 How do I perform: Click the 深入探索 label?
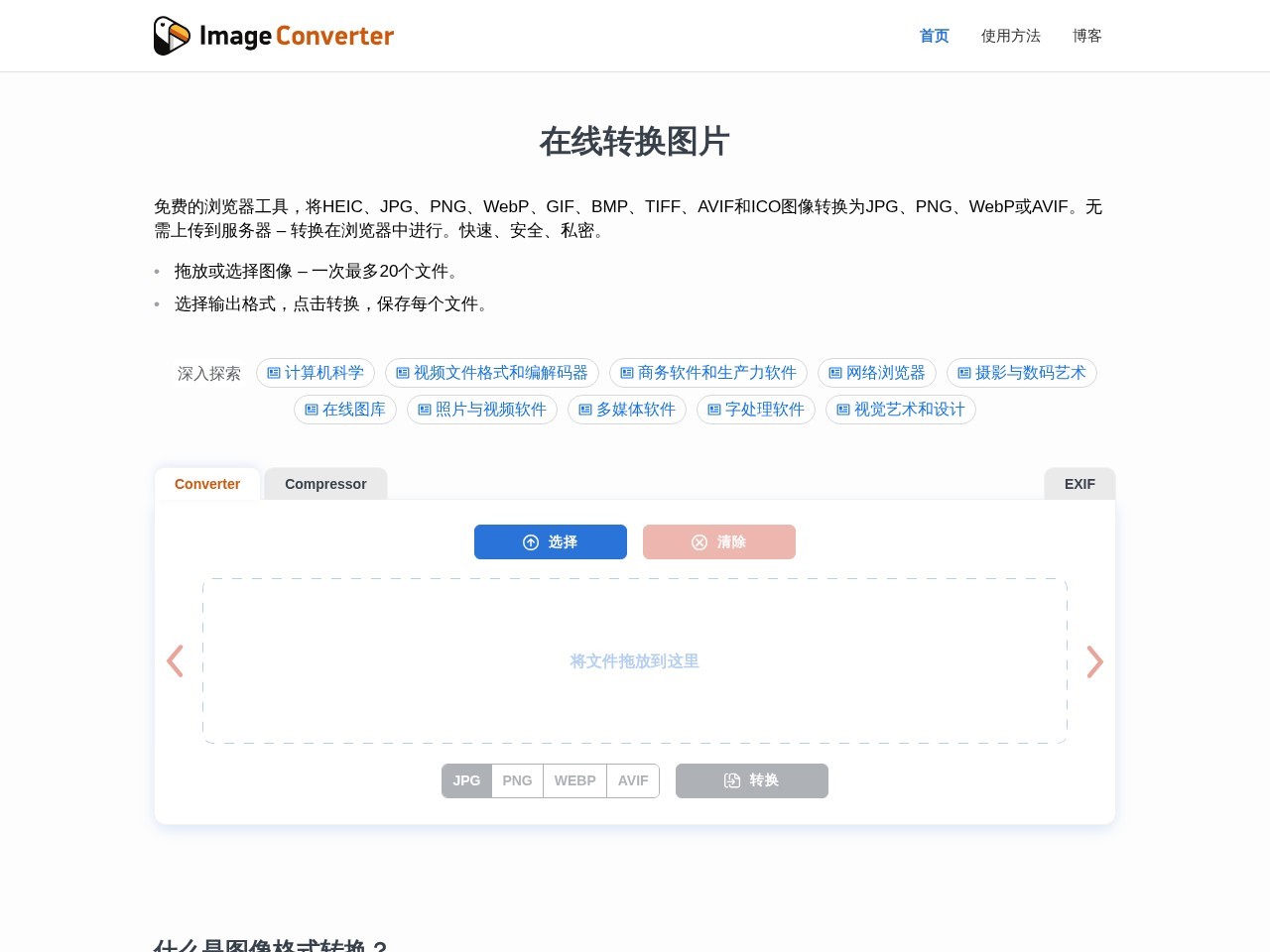pyautogui.click(x=209, y=374)
